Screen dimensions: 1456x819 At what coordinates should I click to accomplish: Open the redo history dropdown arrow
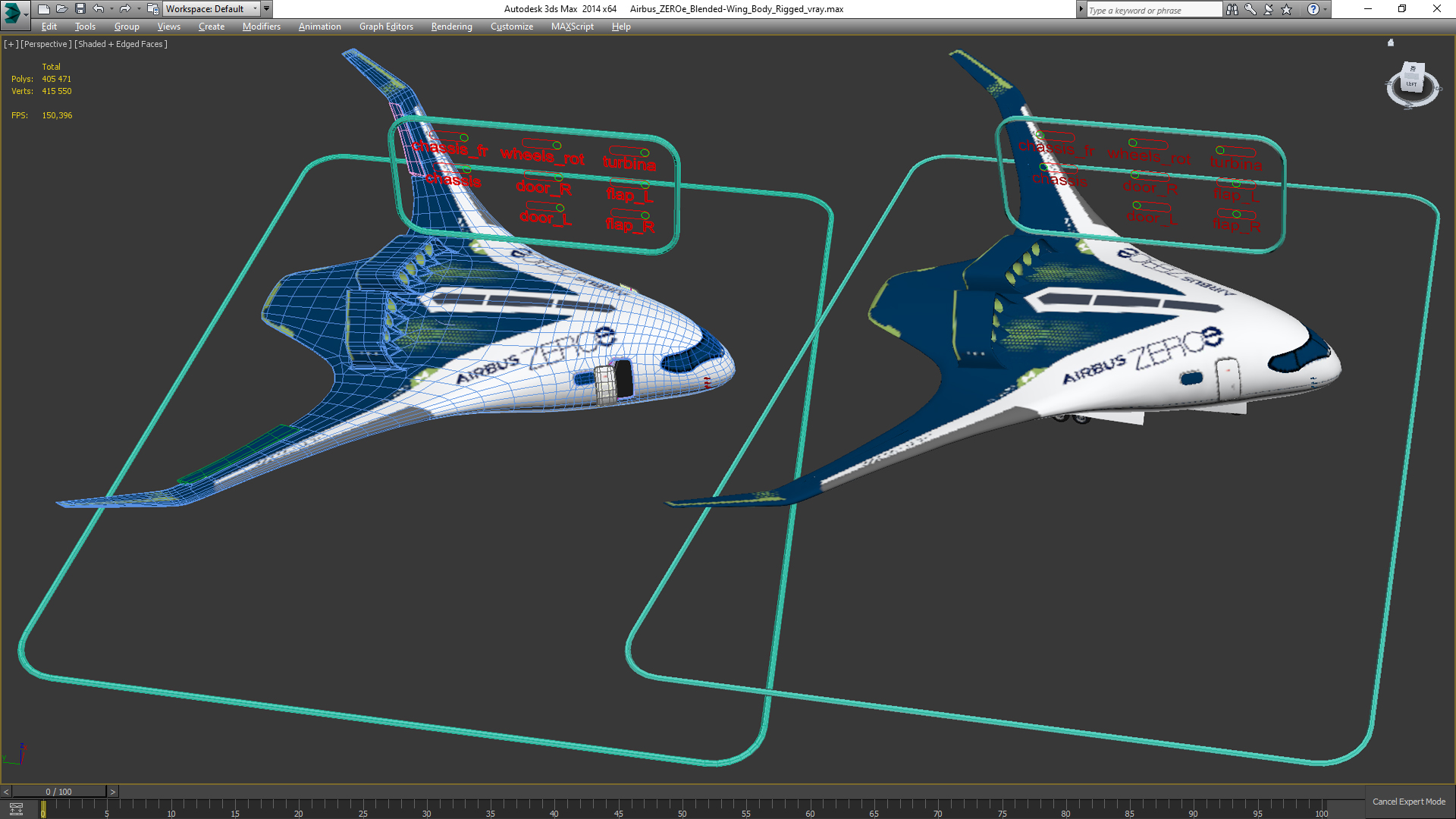click(x=138, y=9)
